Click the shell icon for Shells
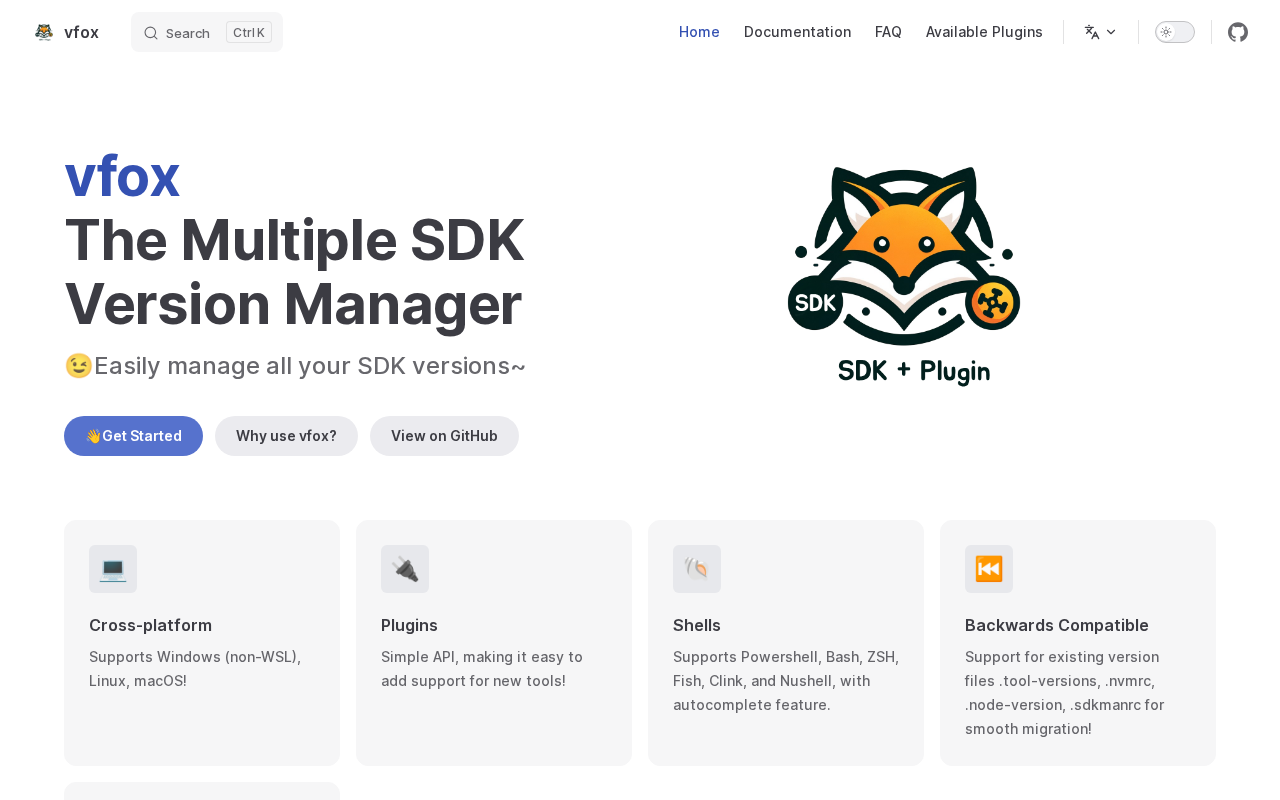This screenshot has height=800, width=1280. 697,569
